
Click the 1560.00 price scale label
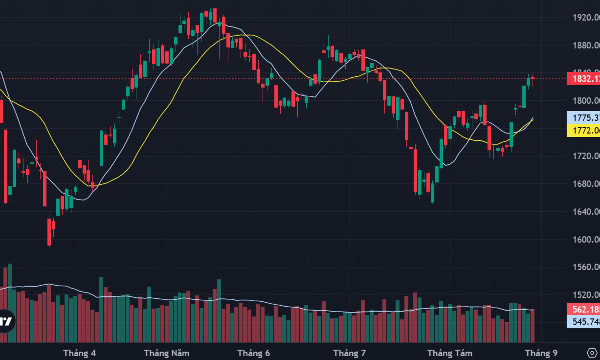(586, 267)
